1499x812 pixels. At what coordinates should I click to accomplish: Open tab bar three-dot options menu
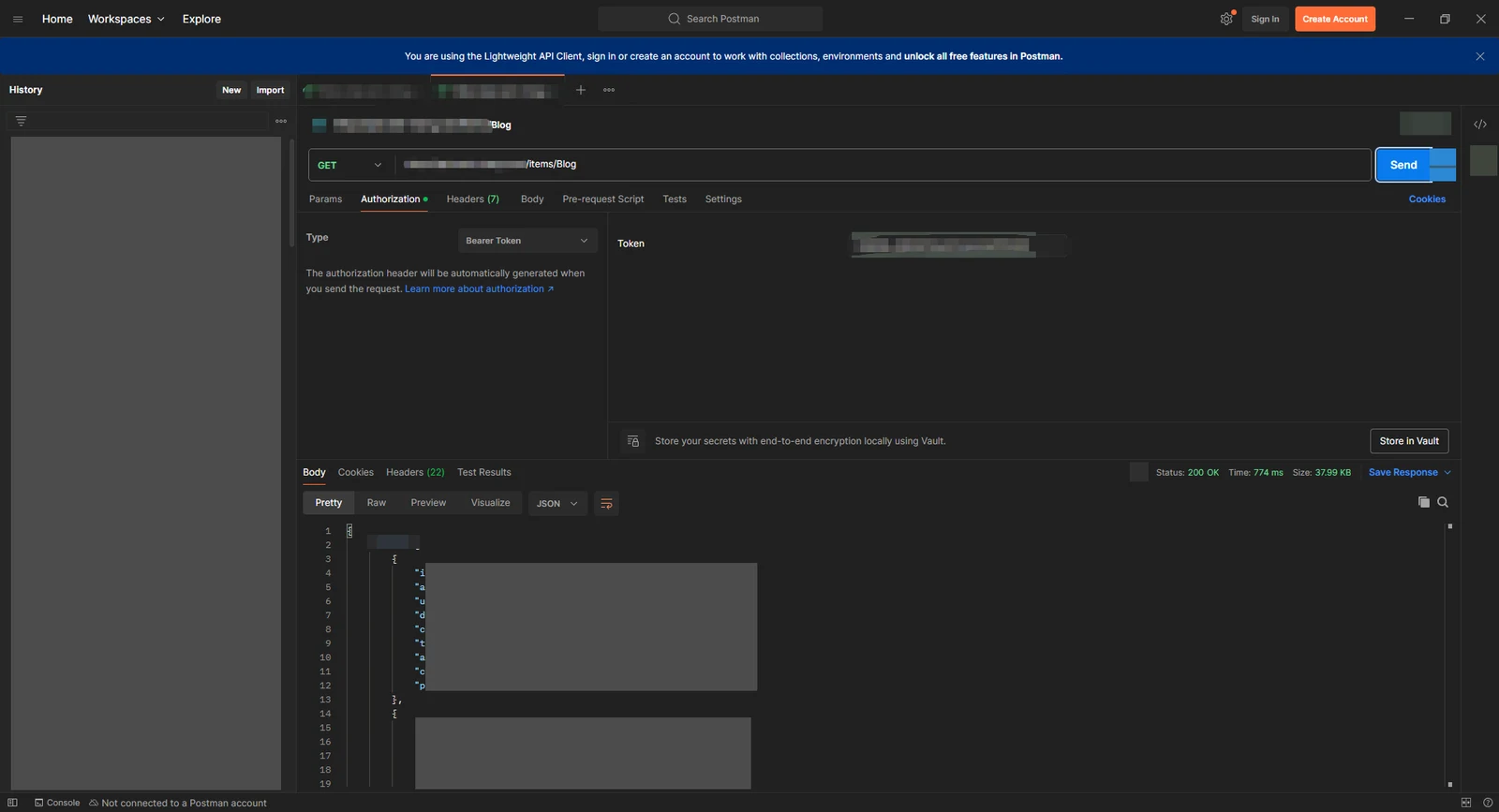pyautogui.click(x=609, y=90)
